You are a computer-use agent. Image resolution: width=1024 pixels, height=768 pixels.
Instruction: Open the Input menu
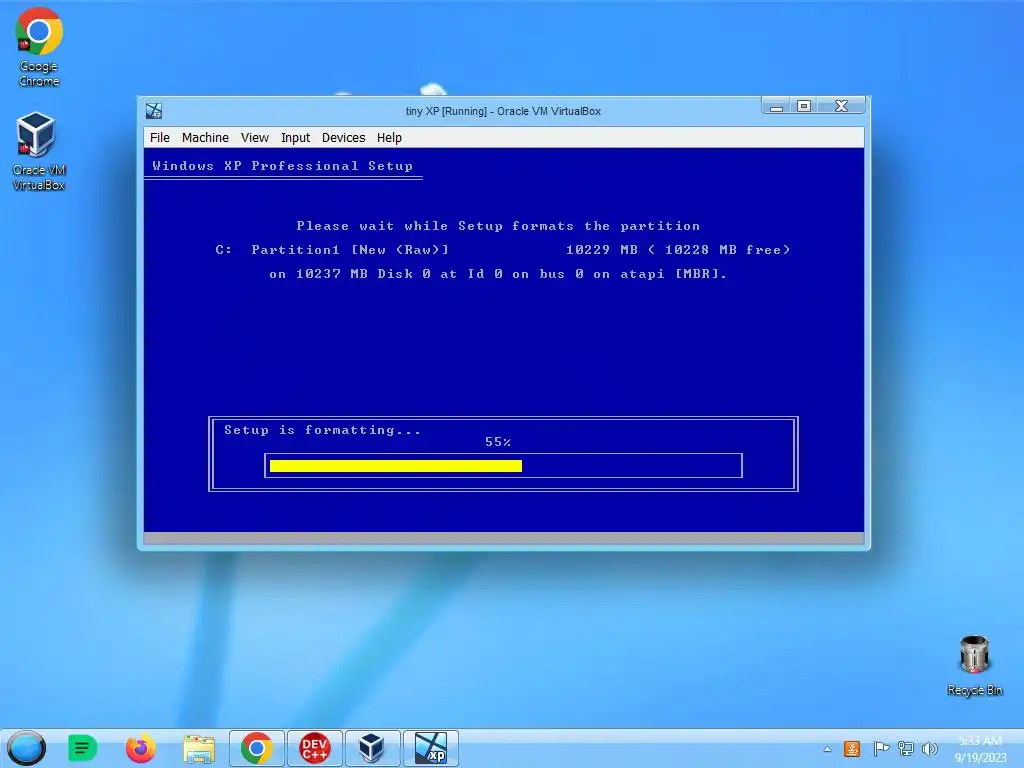pos(295,137)
